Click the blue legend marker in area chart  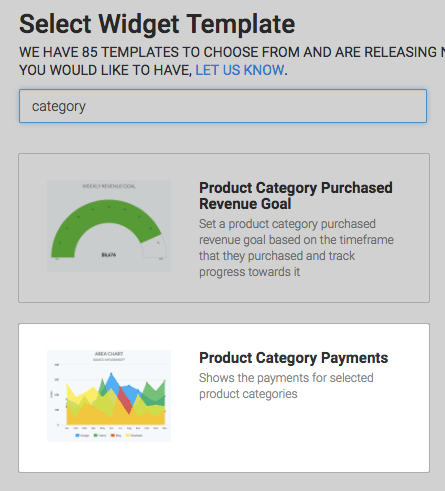click(x=78, y=435)
